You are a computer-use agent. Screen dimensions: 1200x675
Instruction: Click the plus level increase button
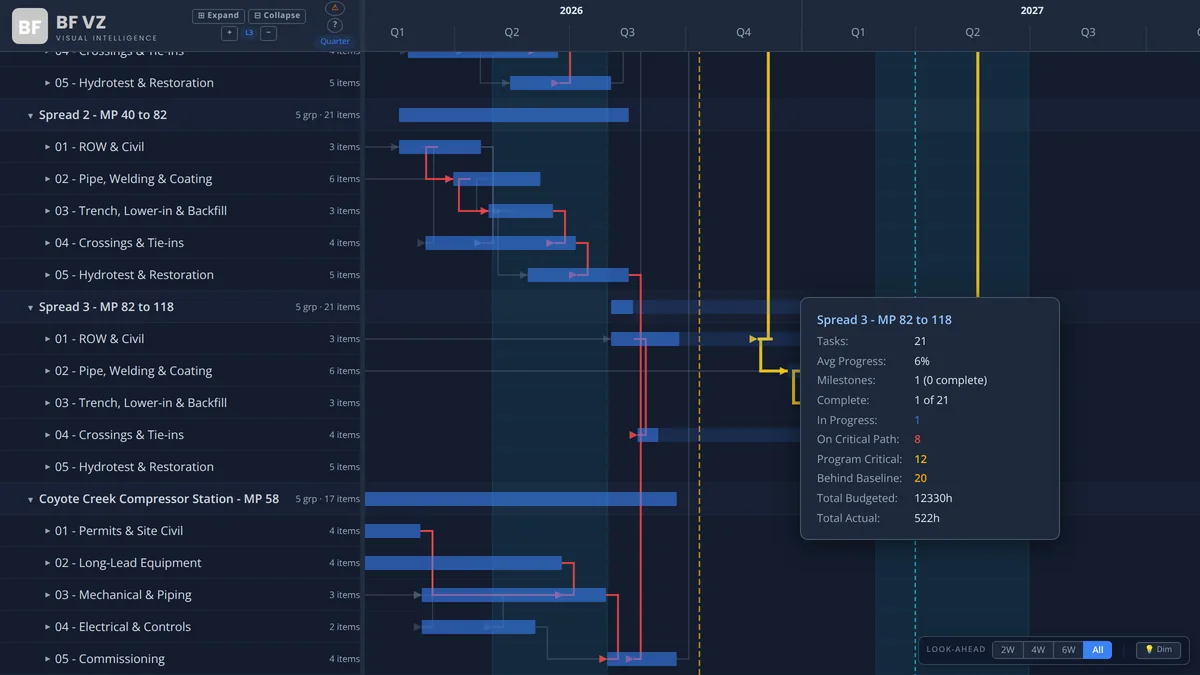click(x=229, y=33)
